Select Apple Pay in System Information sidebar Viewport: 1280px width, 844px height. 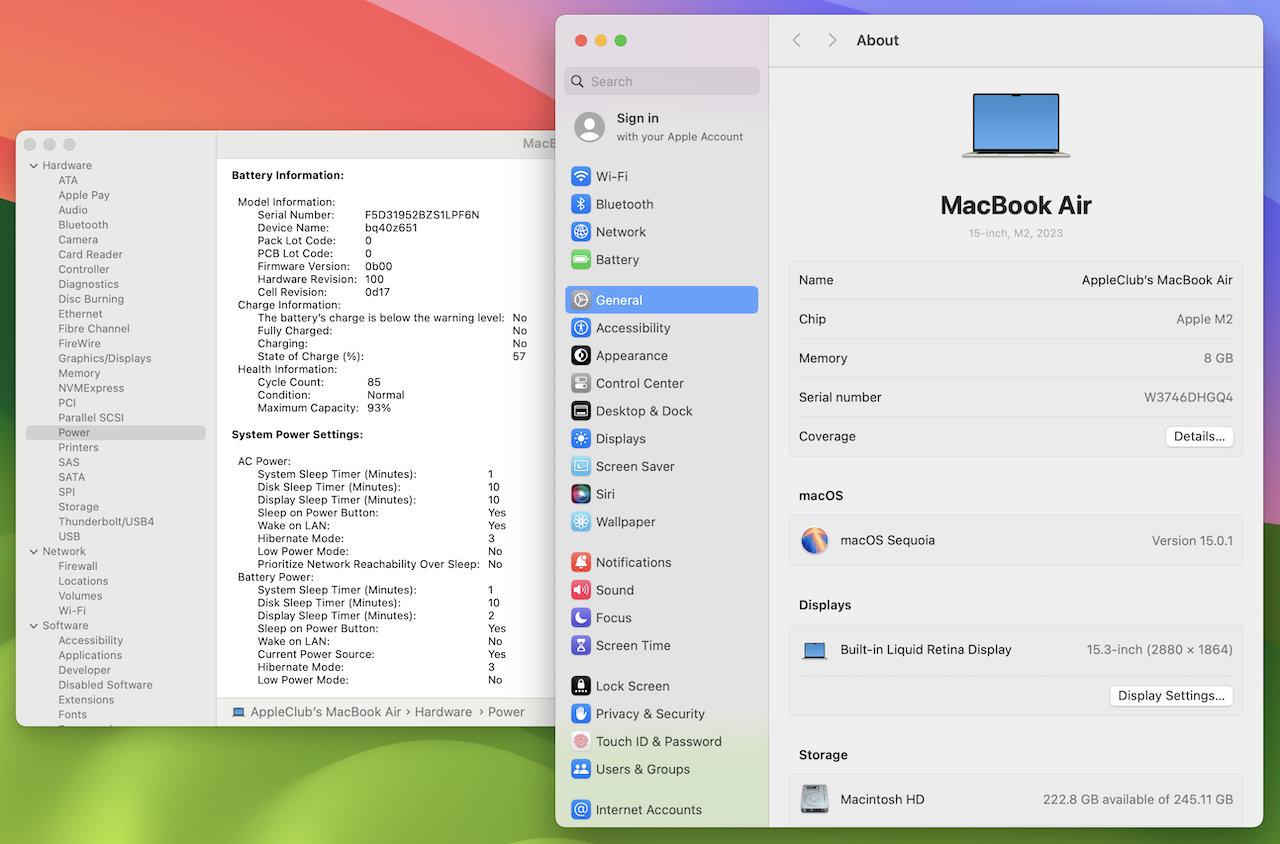pos(84,196)
